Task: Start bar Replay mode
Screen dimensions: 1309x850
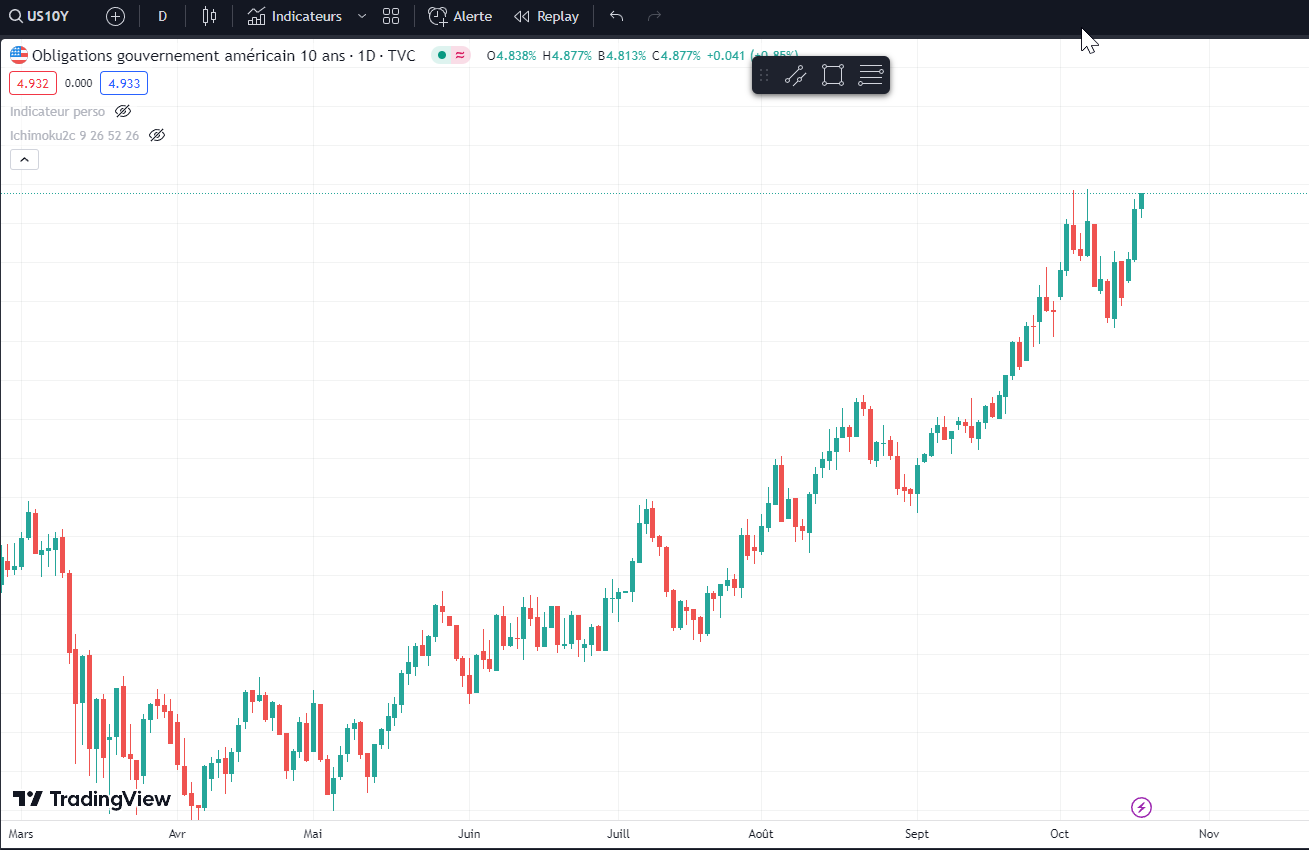Action: (546, 16)
